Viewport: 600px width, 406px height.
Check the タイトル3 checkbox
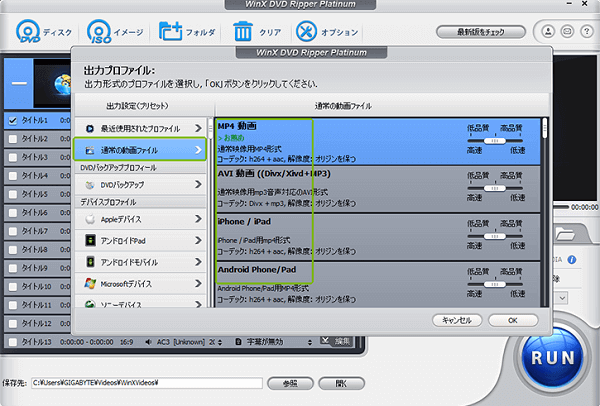(x=13, y=157)
